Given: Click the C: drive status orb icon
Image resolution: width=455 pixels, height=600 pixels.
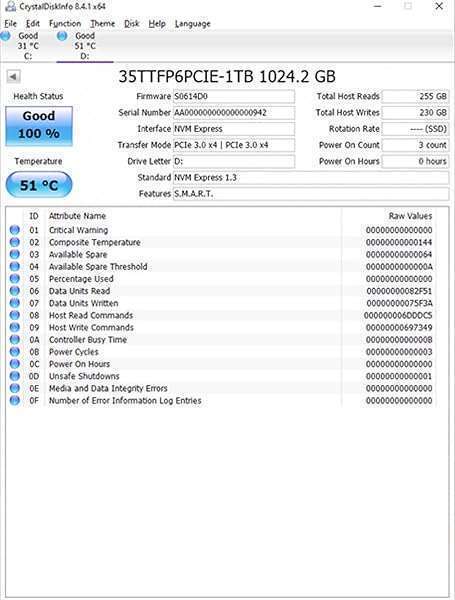Looking at the screenshot, I should [x=5, y=36].
